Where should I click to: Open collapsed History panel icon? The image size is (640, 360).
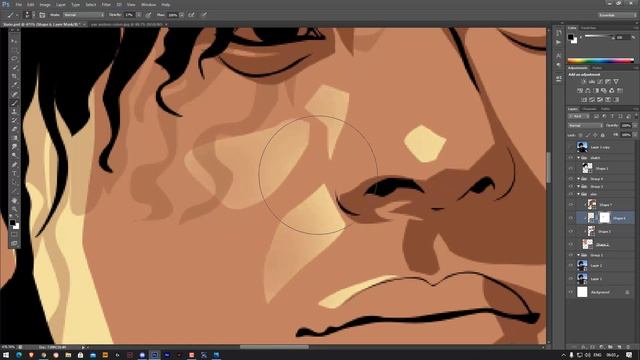point(559,33)
